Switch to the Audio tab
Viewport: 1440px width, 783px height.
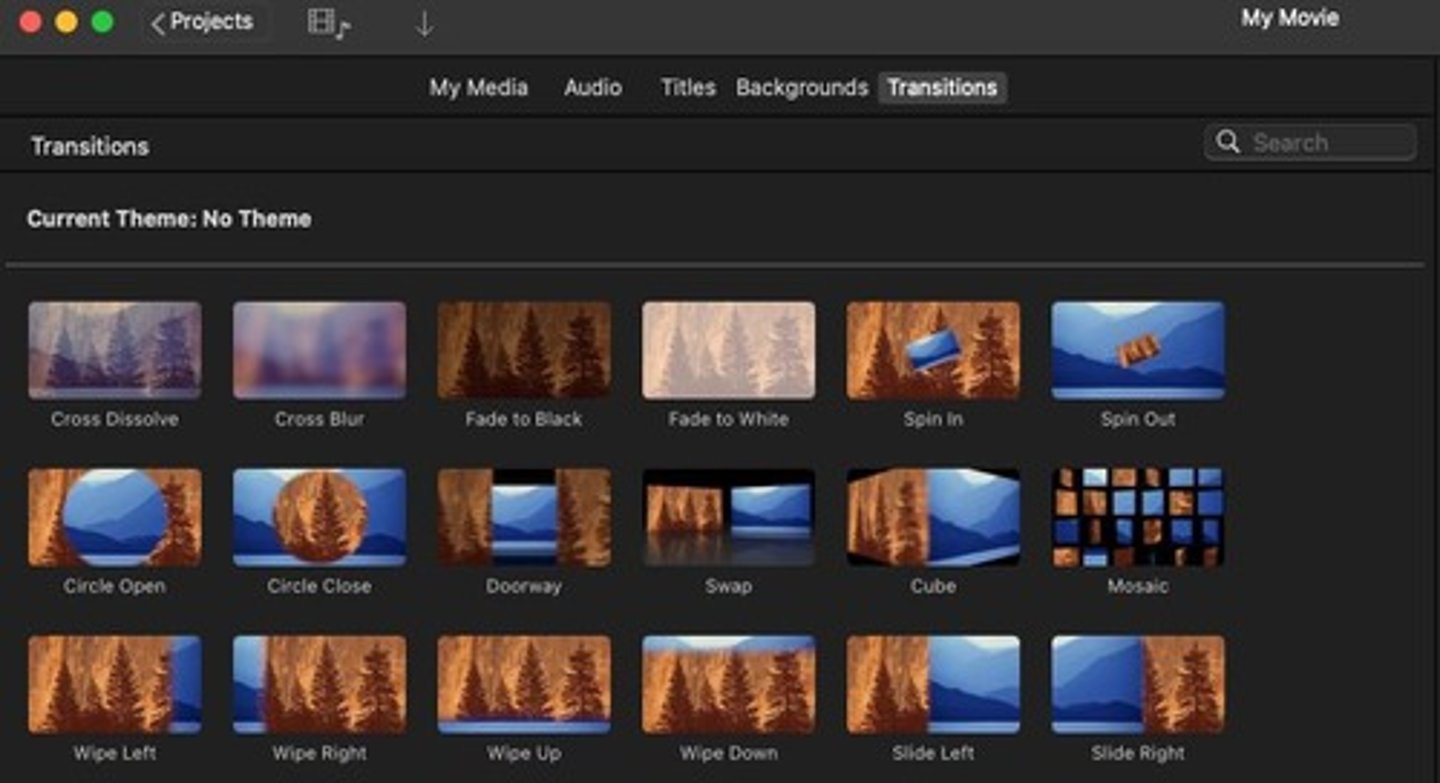(592, 88)
